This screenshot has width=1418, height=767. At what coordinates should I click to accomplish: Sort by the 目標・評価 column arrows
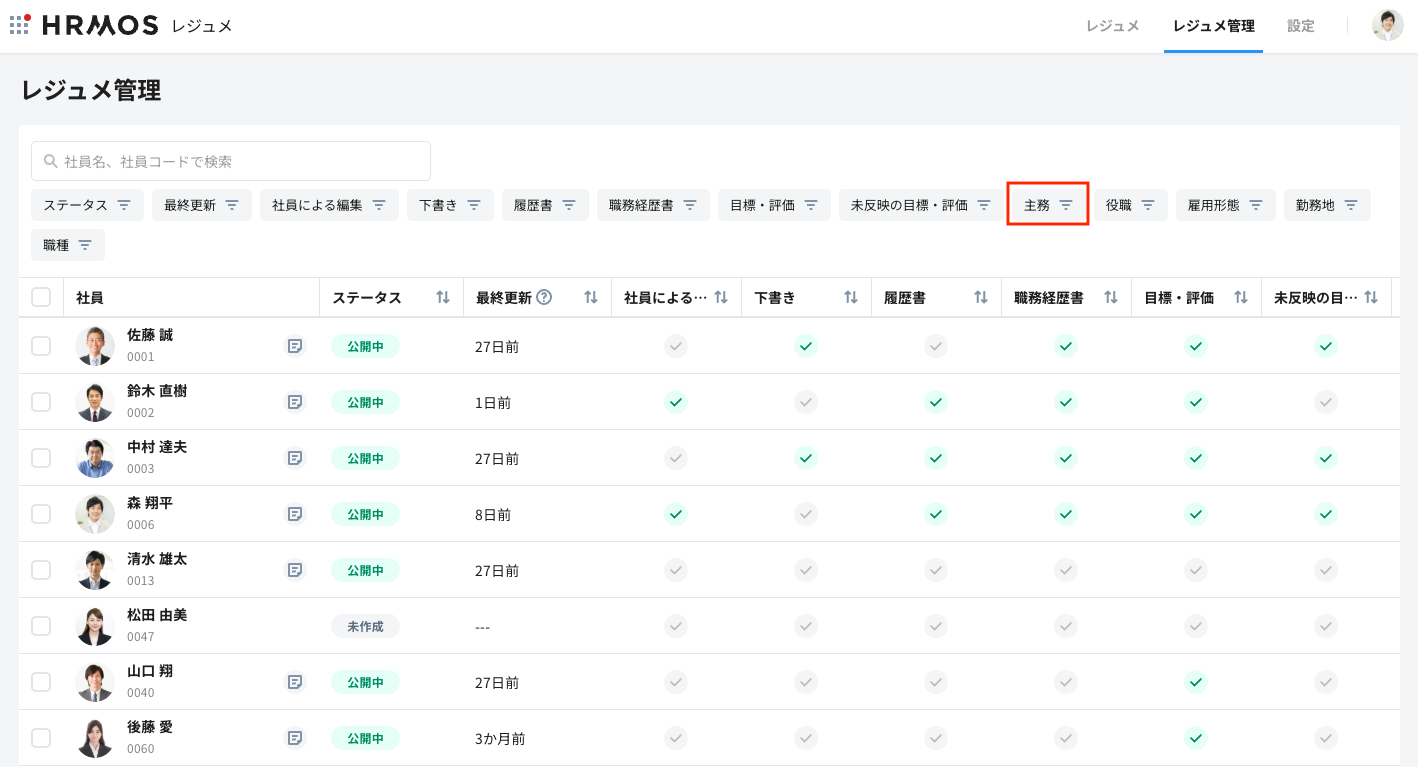click(1241, 297)
